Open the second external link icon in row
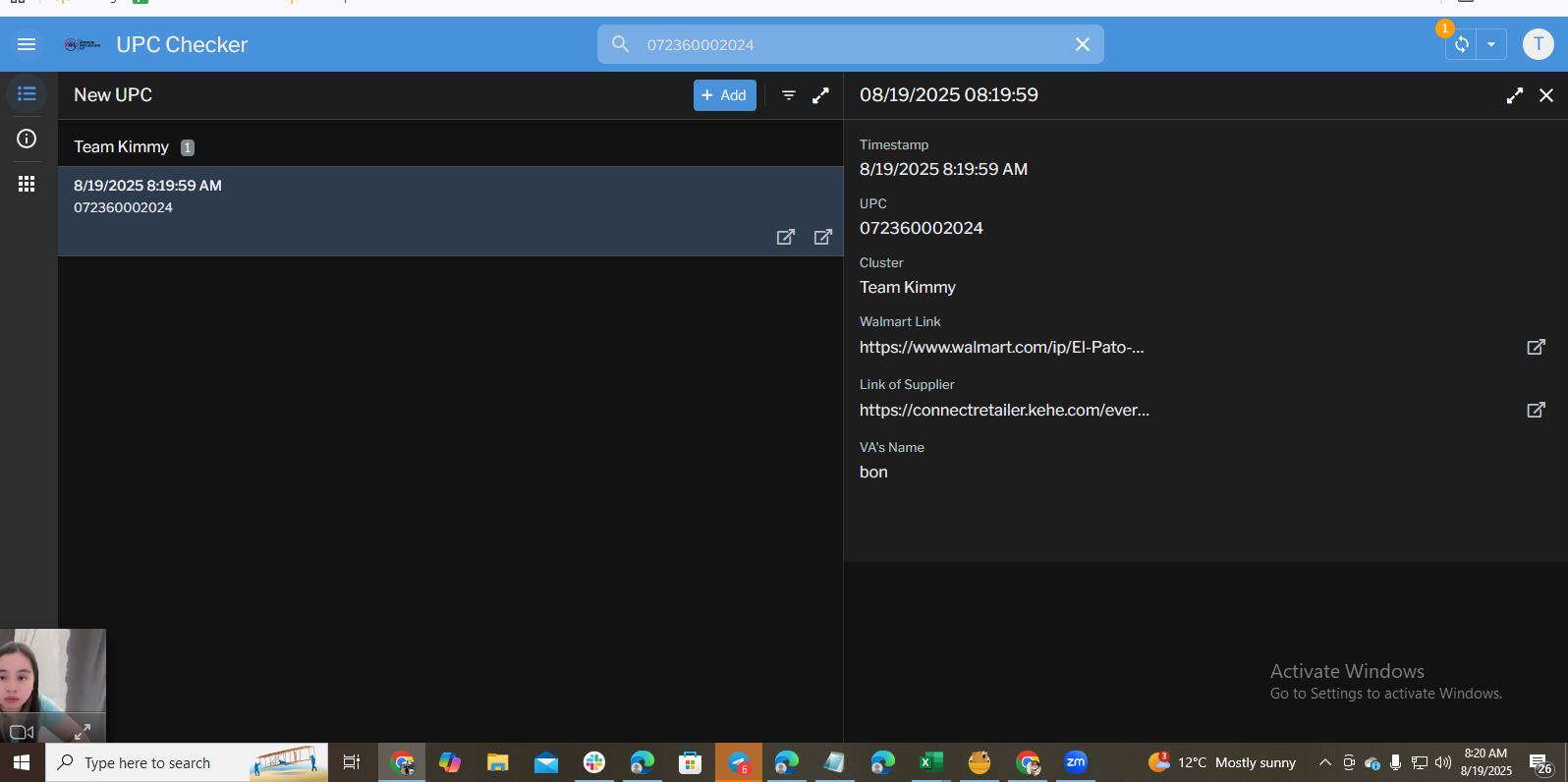The image size is (1568, 782). pos(823,237)
